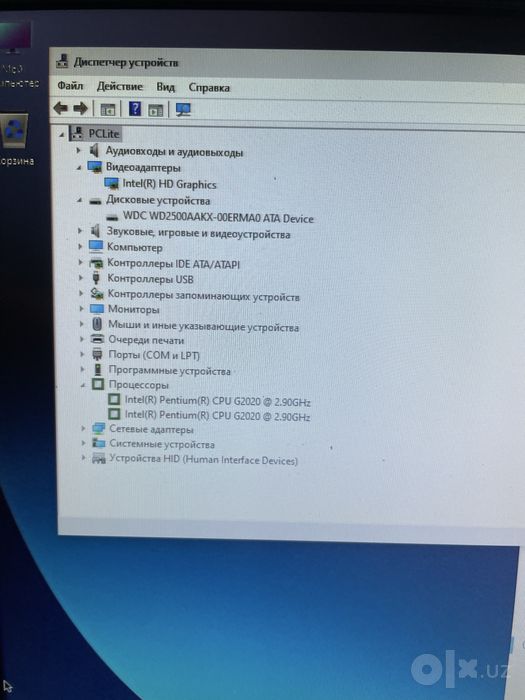Select the Дисковые устройства category label

[158, 200]
